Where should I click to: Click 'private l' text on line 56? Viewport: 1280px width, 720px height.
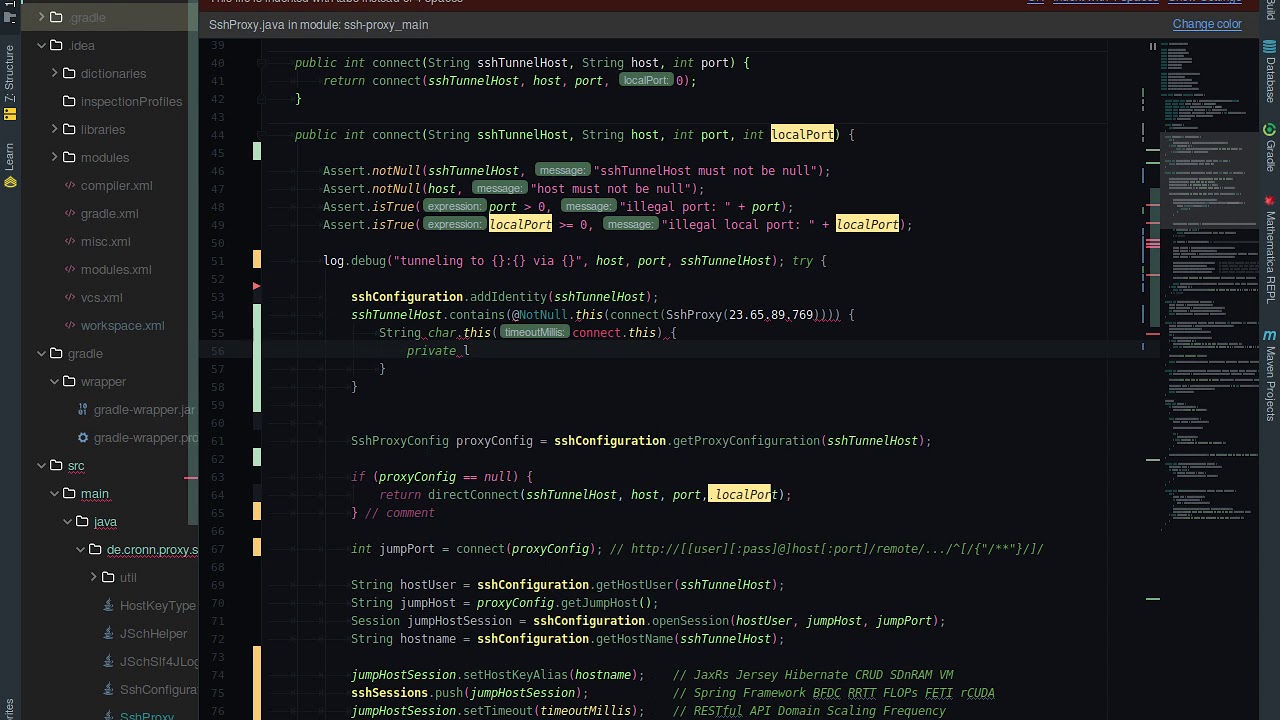point(438,350)
